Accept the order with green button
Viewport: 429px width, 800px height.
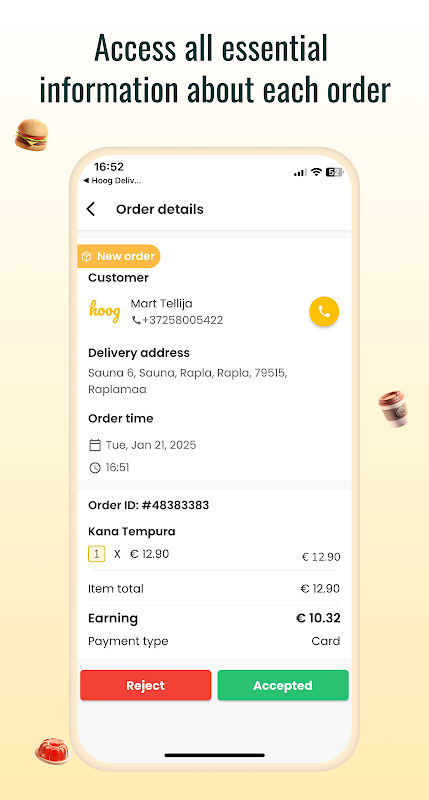283,685
